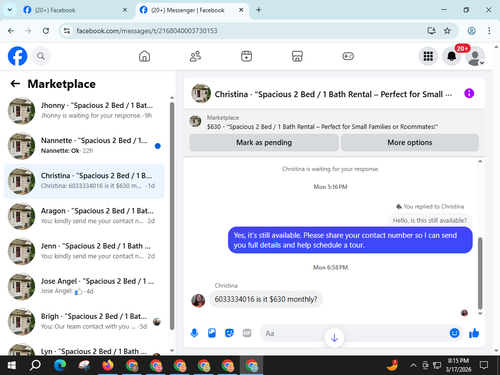Image resolution: width=500 pixels, height=375 pixels.
Task: Open the Gaming controller icon
Action: 348,56
